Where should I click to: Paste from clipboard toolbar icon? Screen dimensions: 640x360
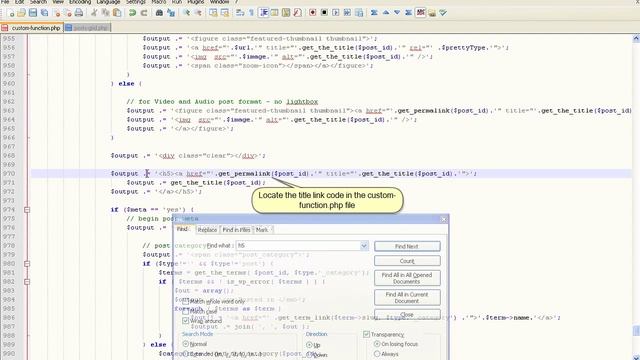click(117, 13)
